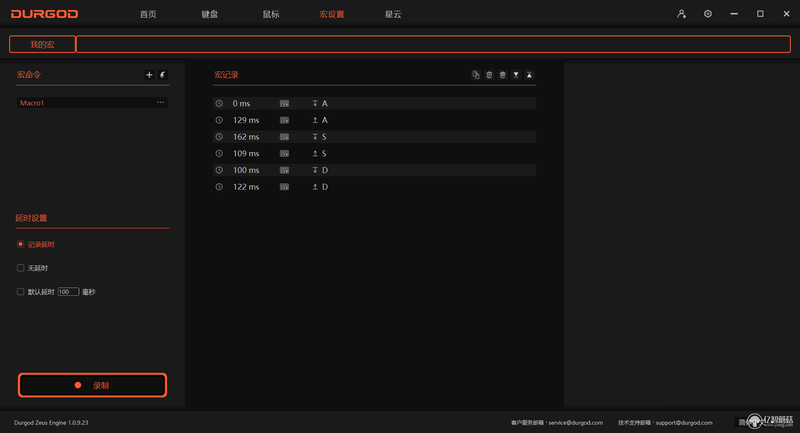
Task: Open the settings hexagon icon
Action: tap(708, 14)
